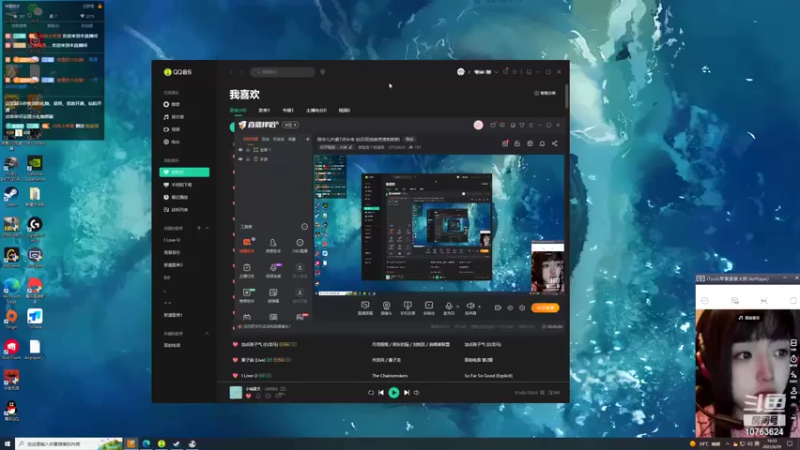Viewport: 800px width, 450px height.
Task: Open QQ Music username dropdown
Action: tap(496, 72)
